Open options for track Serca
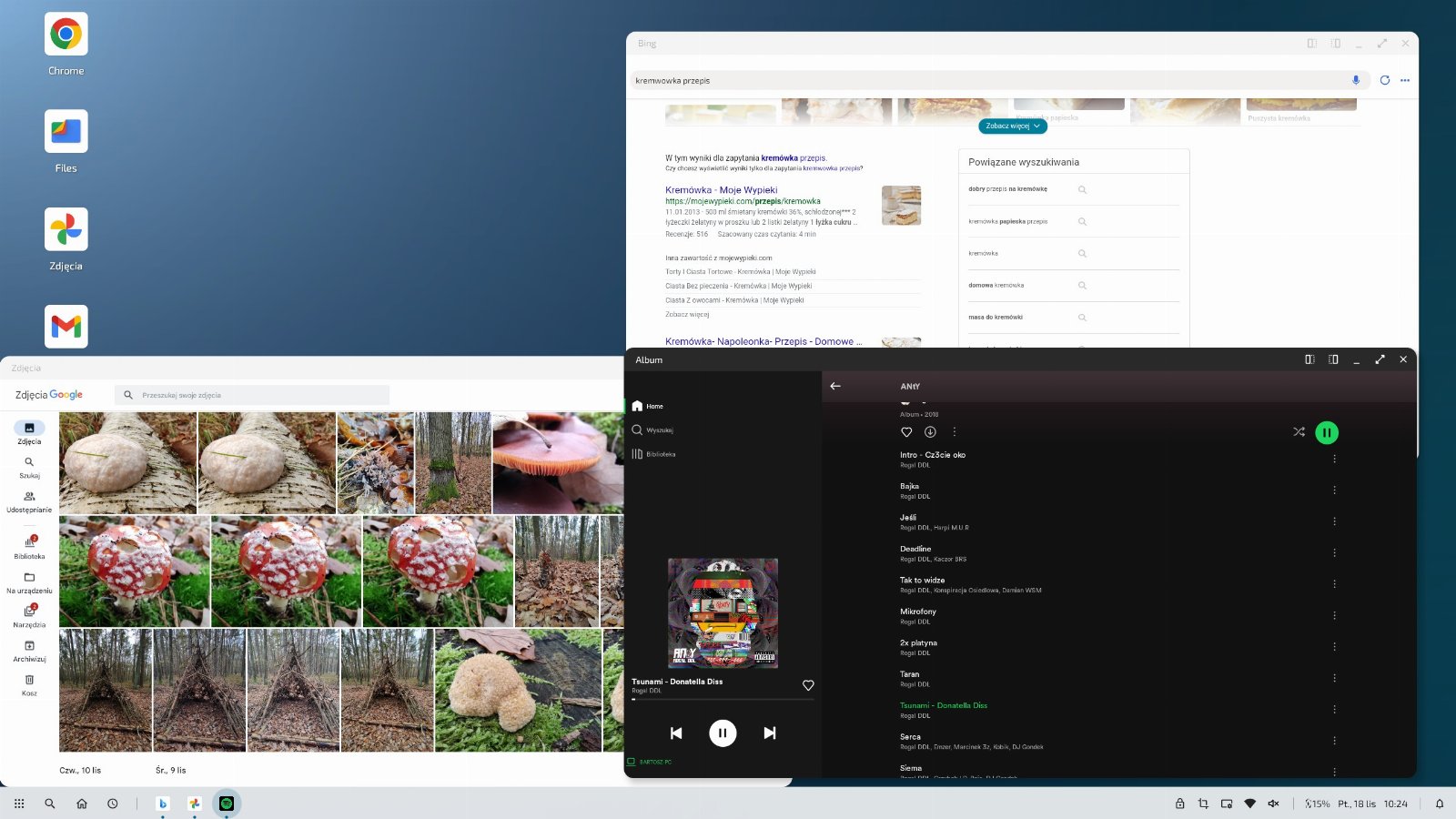 click(x=1335, y=741)
